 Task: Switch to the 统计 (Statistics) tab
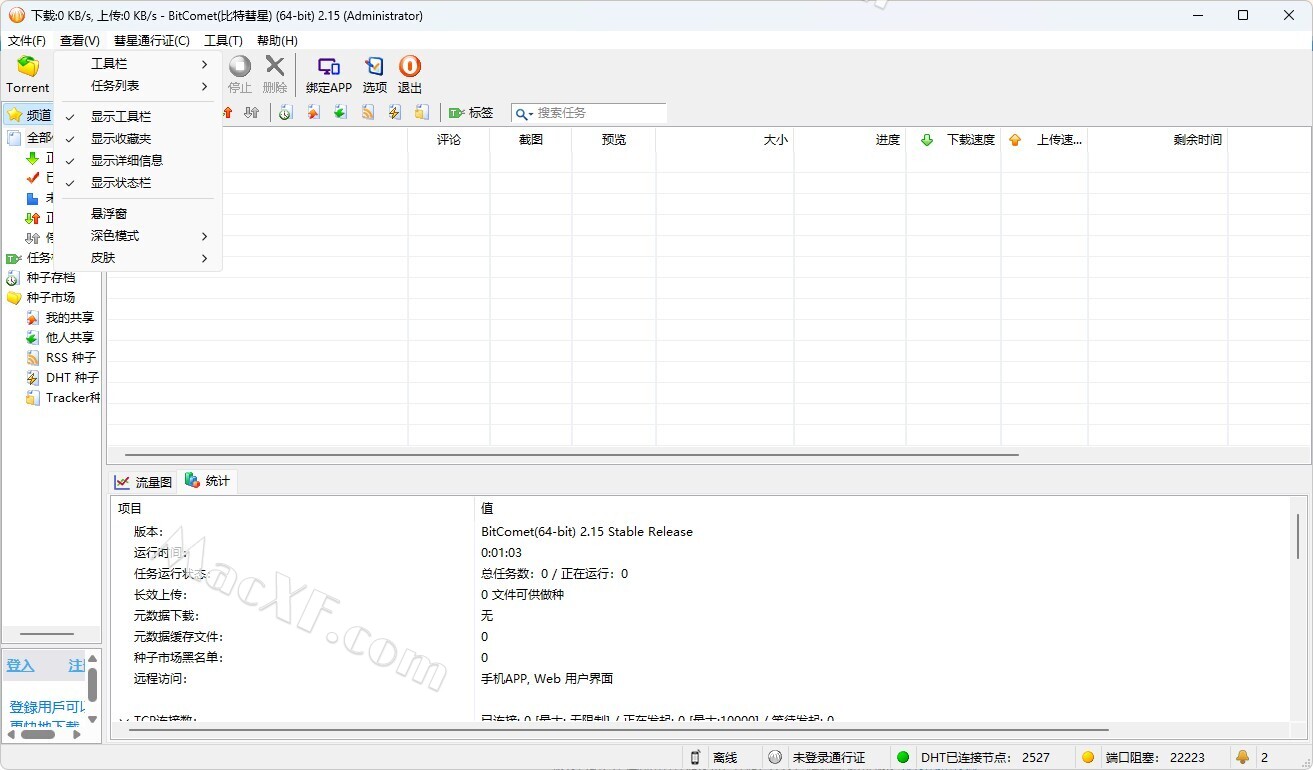tap(208, 481)
